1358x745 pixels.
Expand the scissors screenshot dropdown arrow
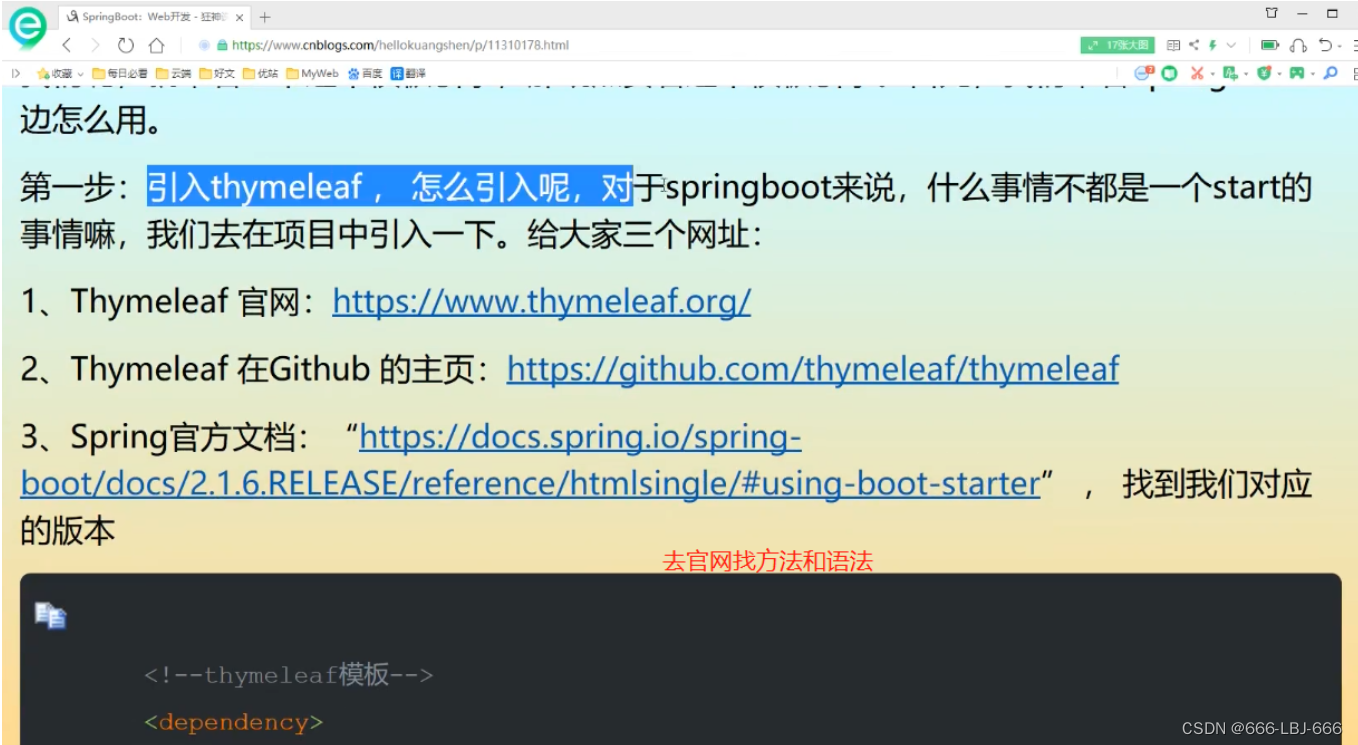tap(1212, 74)
